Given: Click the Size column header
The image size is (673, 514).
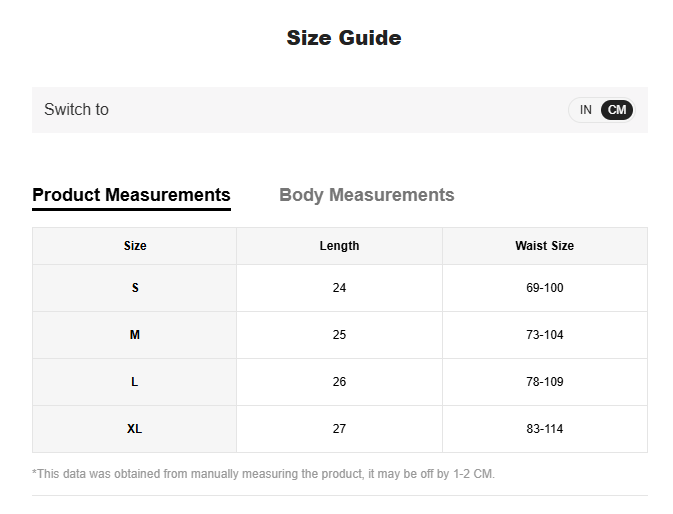Looking at the screenshot, I should 135,246.
